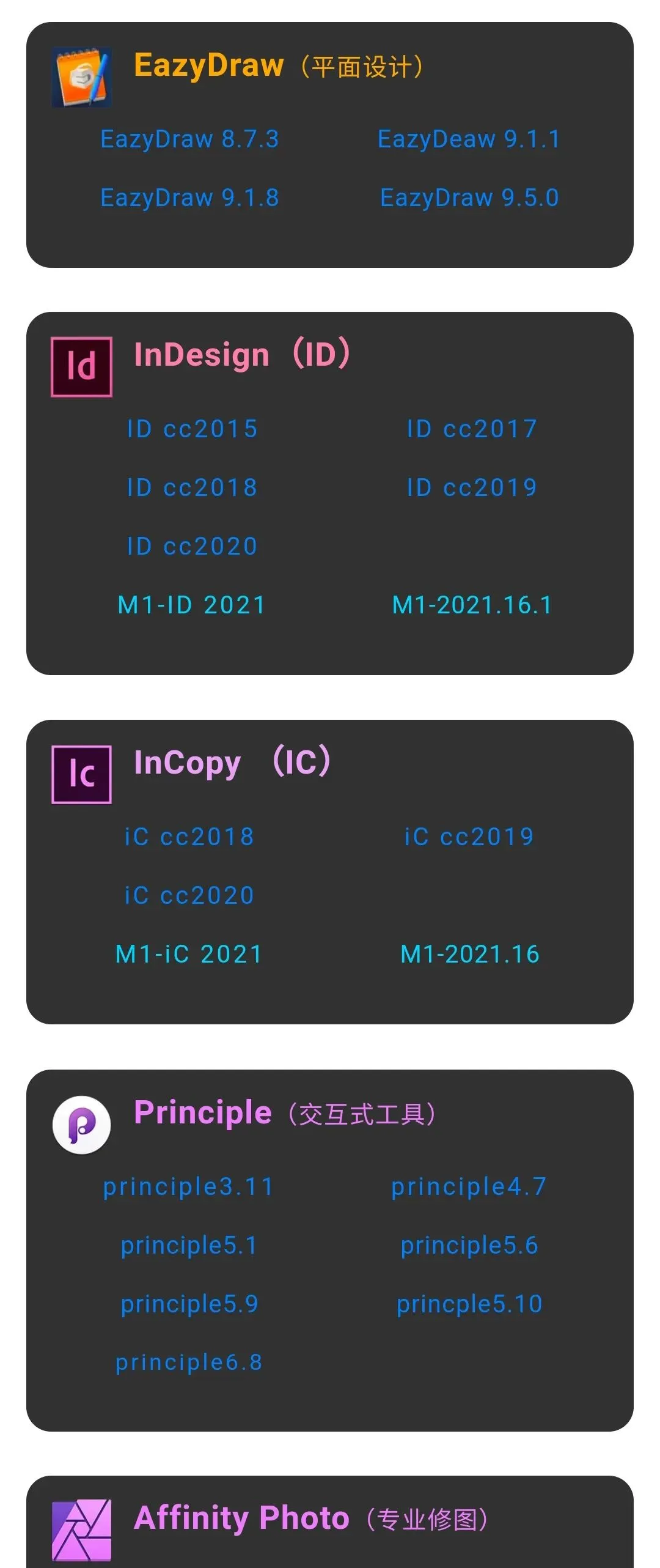The height and width of the screenshot is (1568, 660).
Task: Select the EazyDraw 9.5.0 download link
Action: [469, 198]
